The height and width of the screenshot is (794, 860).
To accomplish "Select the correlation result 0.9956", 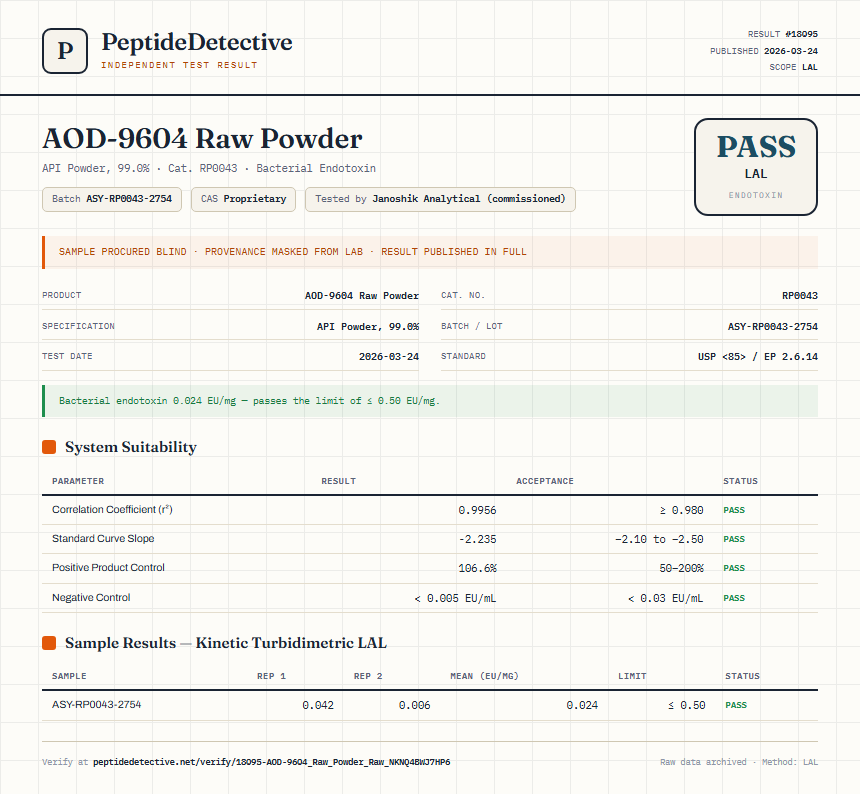I will [x=477, y=511].
